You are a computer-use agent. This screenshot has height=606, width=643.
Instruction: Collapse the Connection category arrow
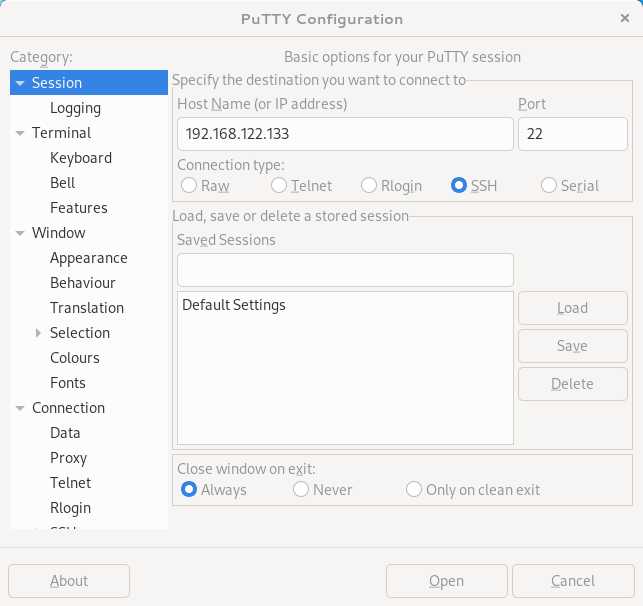20,408
